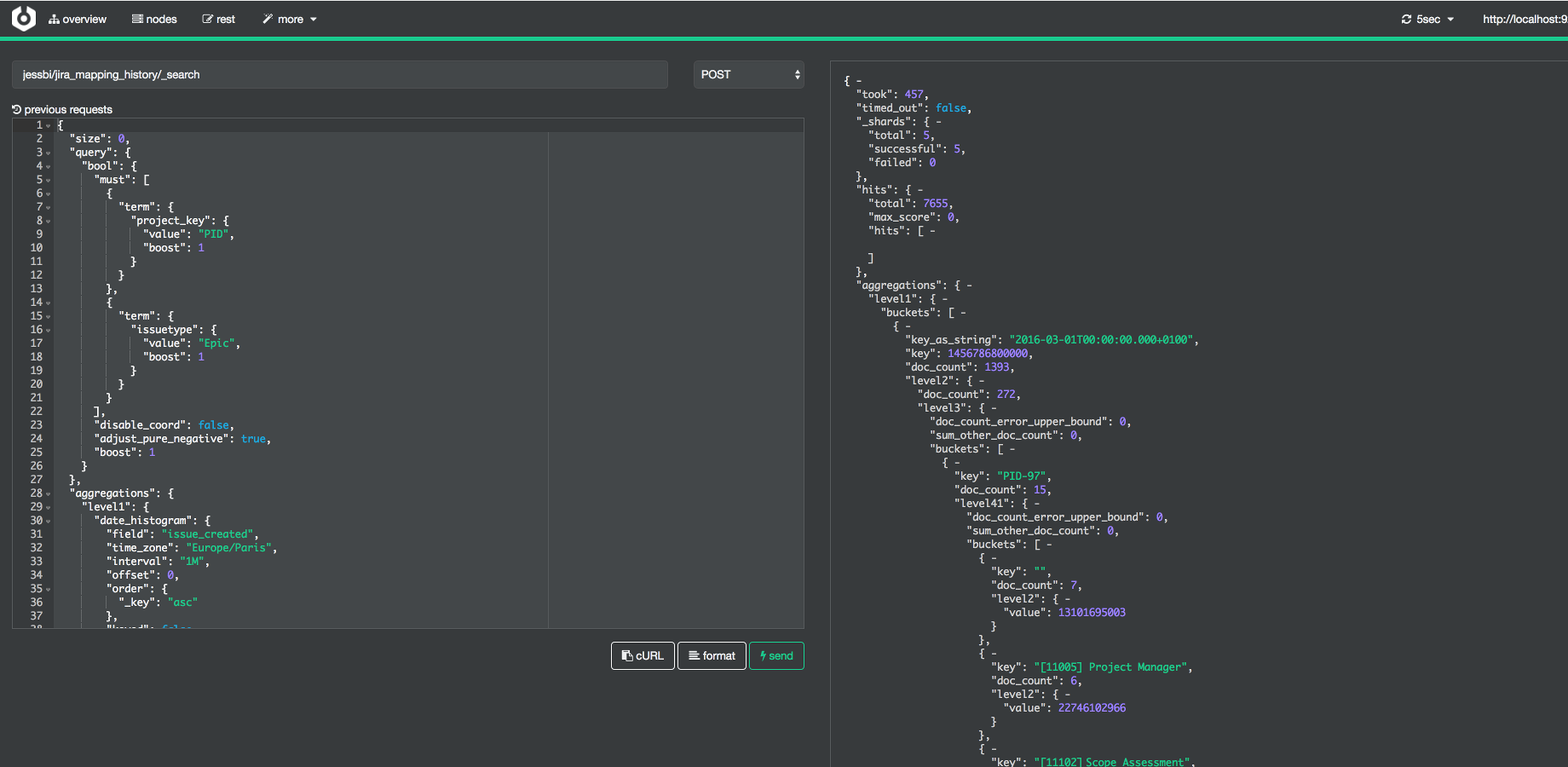Click the value 13101695003
Viewport: 1568px width, 767px height.
tap(1092, 613)
